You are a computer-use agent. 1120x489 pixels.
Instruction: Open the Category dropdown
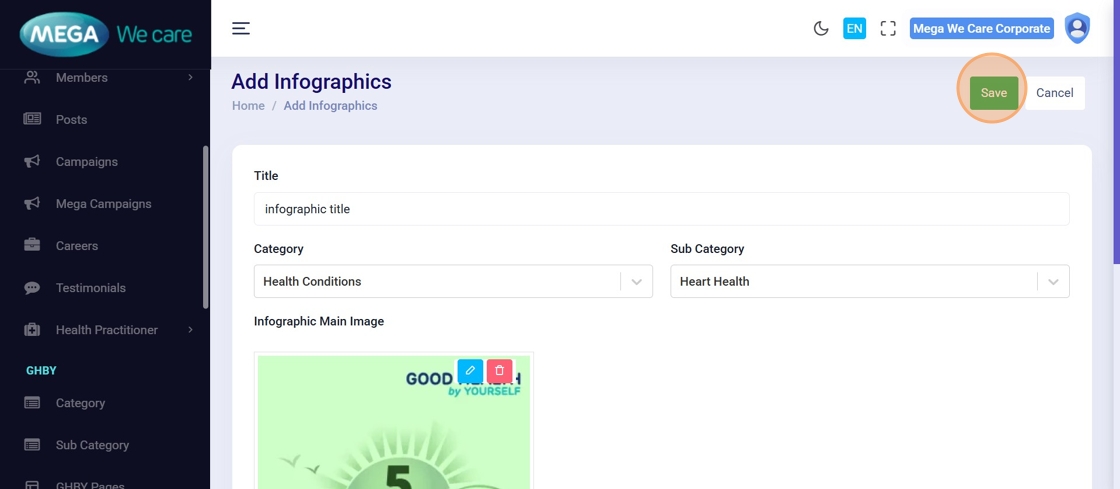pos(453,282)
